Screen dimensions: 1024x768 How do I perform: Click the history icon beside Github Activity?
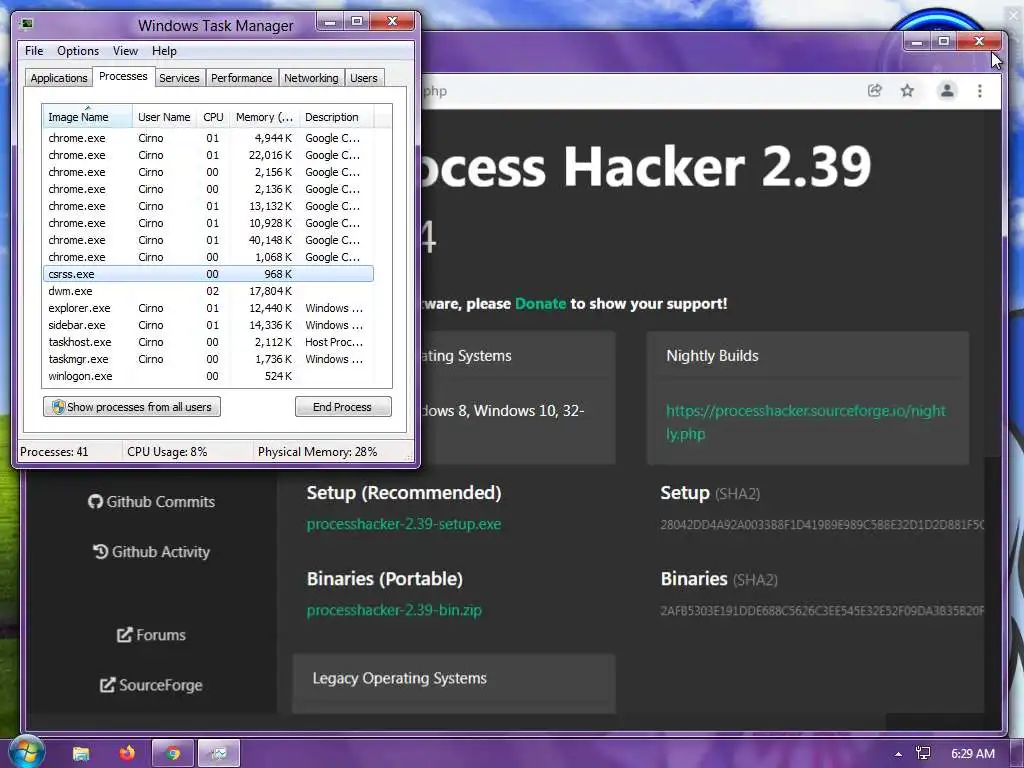click(101, 552)
